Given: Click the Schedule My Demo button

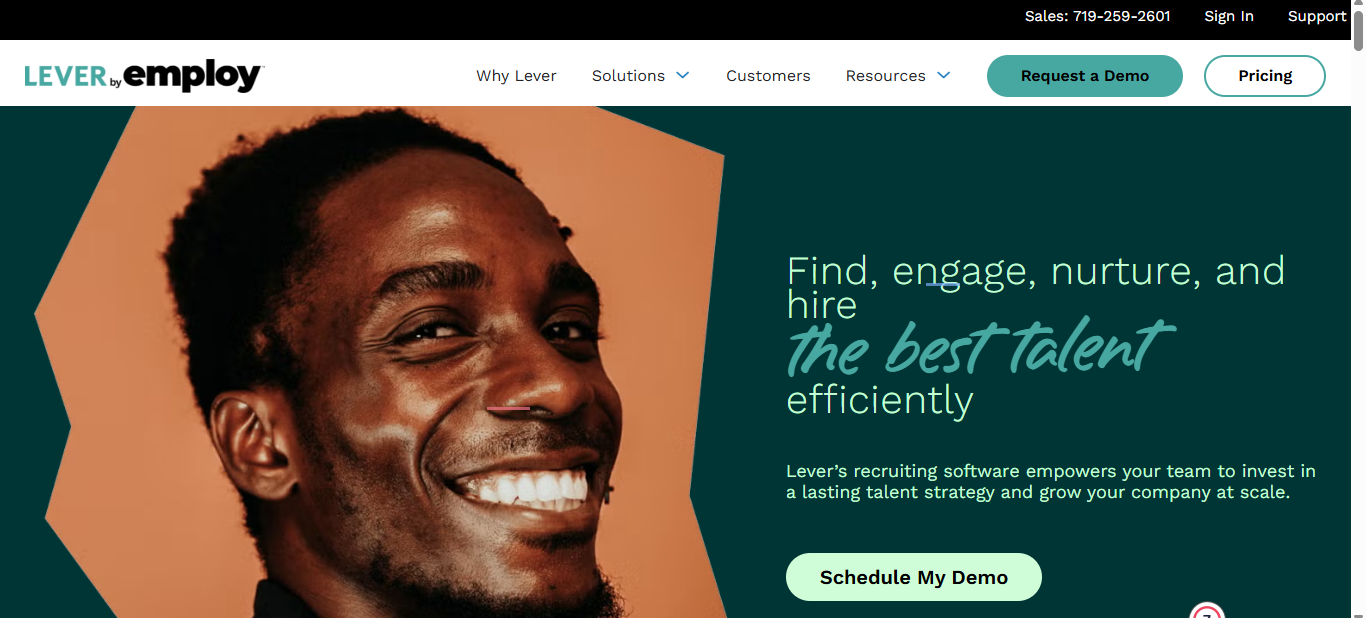Looking at the screenshot, I should (914, 577).
